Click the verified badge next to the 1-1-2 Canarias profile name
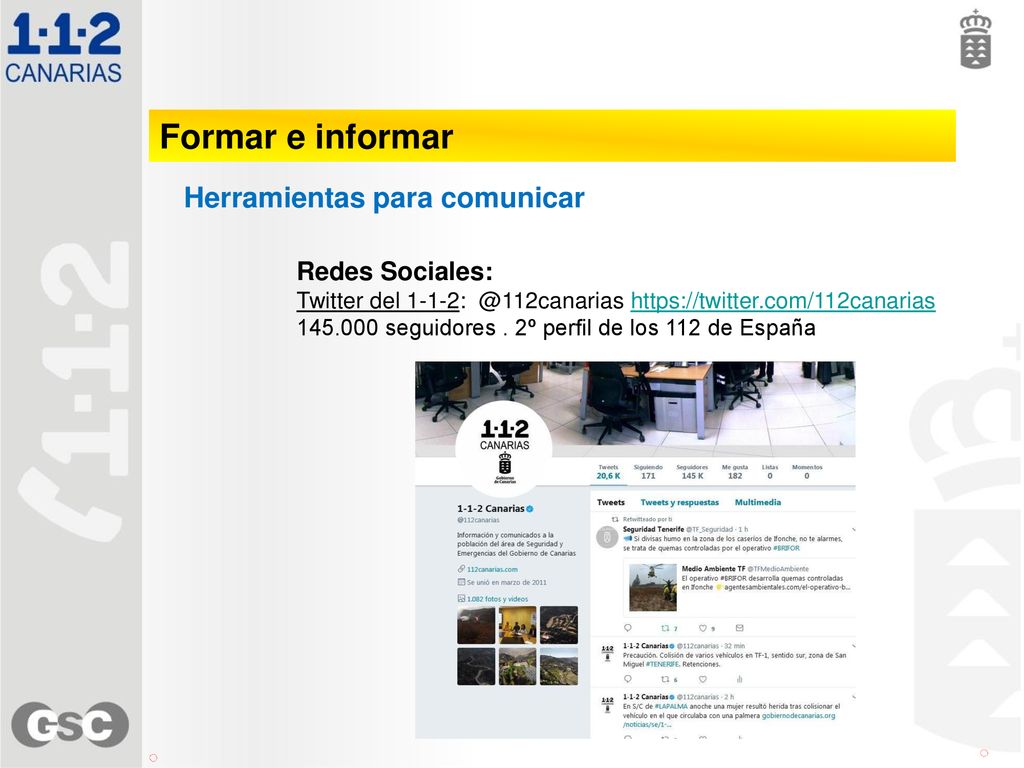This screenshot has height=768, width=1024. (x=530, y=509)
